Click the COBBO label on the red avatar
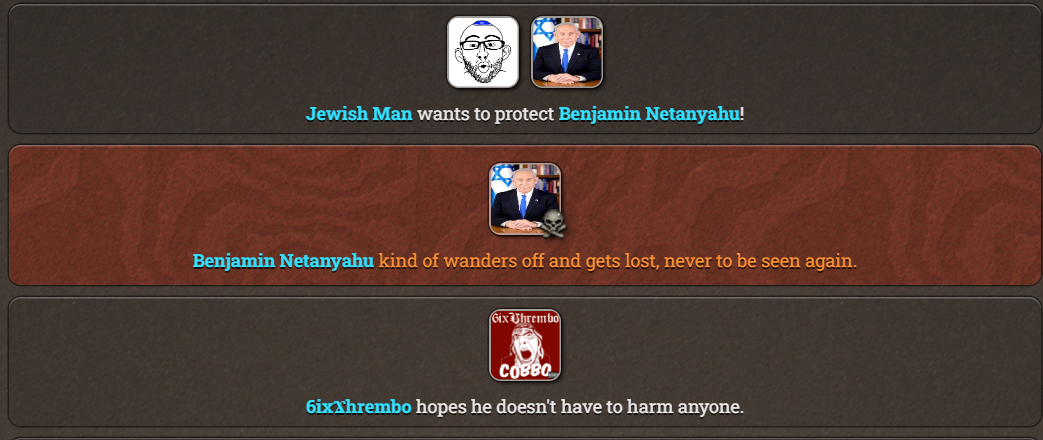 tap(525, 369)
